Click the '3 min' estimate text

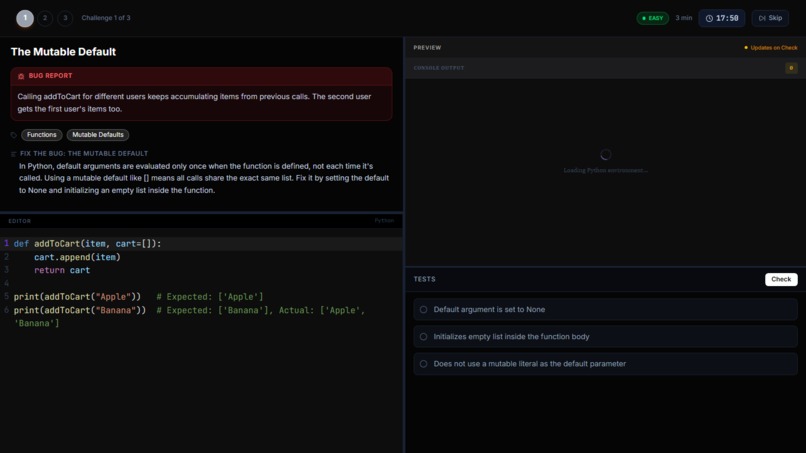[684, 18]
